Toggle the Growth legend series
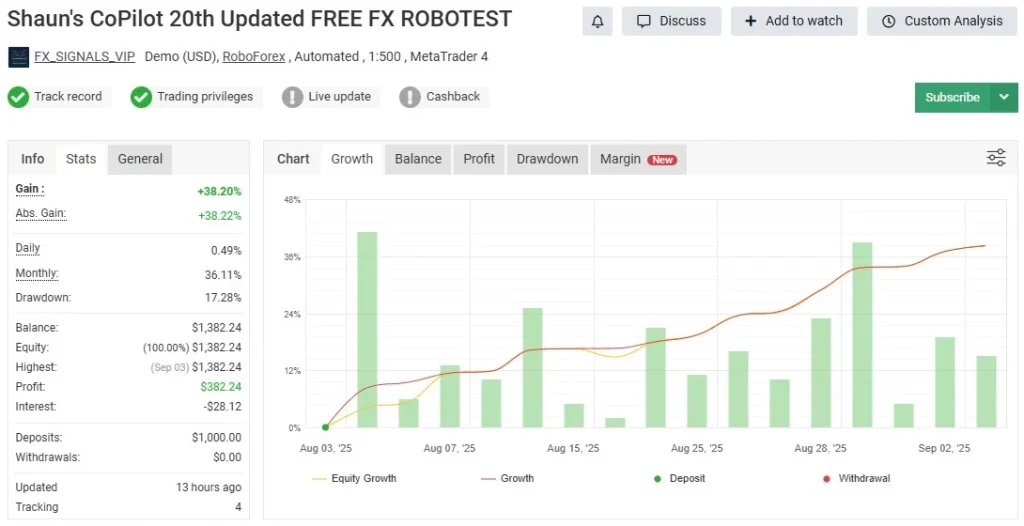 pos(507,478)
